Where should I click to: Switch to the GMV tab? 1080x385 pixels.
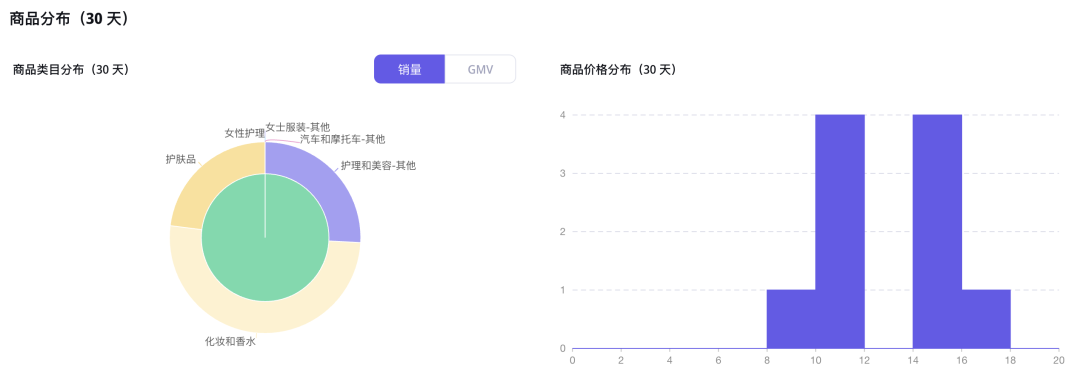[x=480, y=69]
